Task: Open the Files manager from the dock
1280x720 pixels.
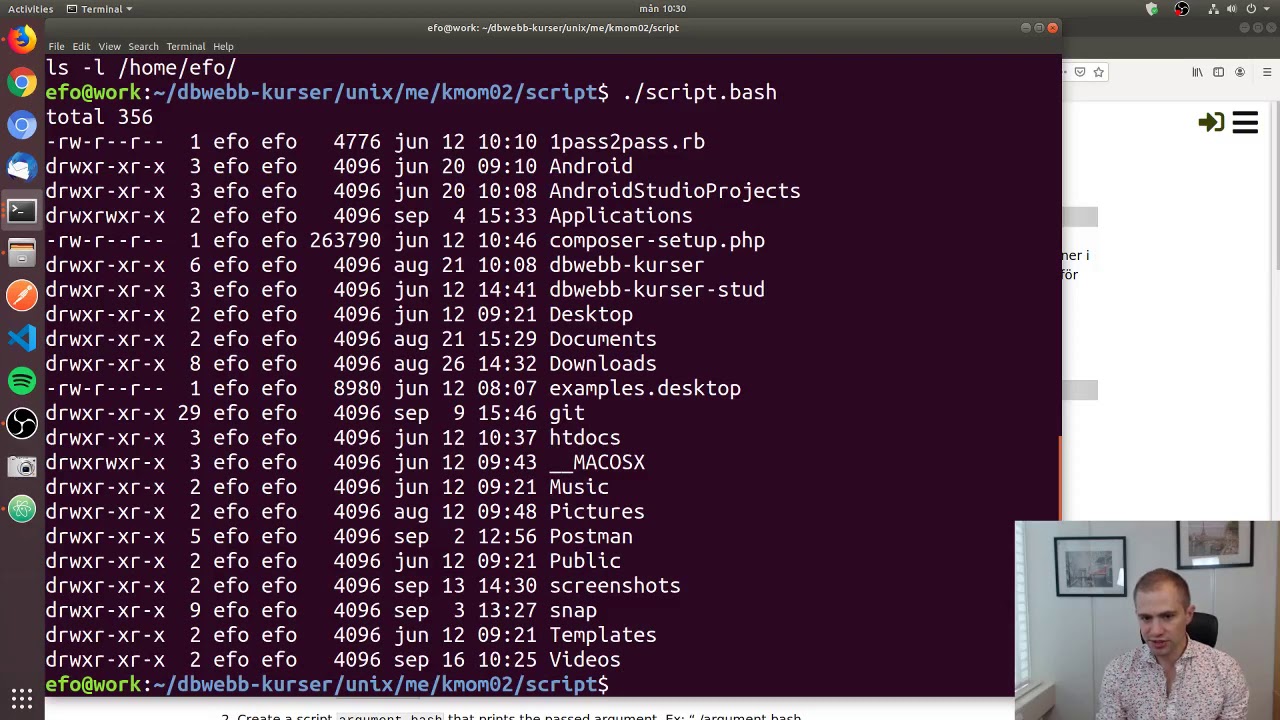Action: click(22, 253)
